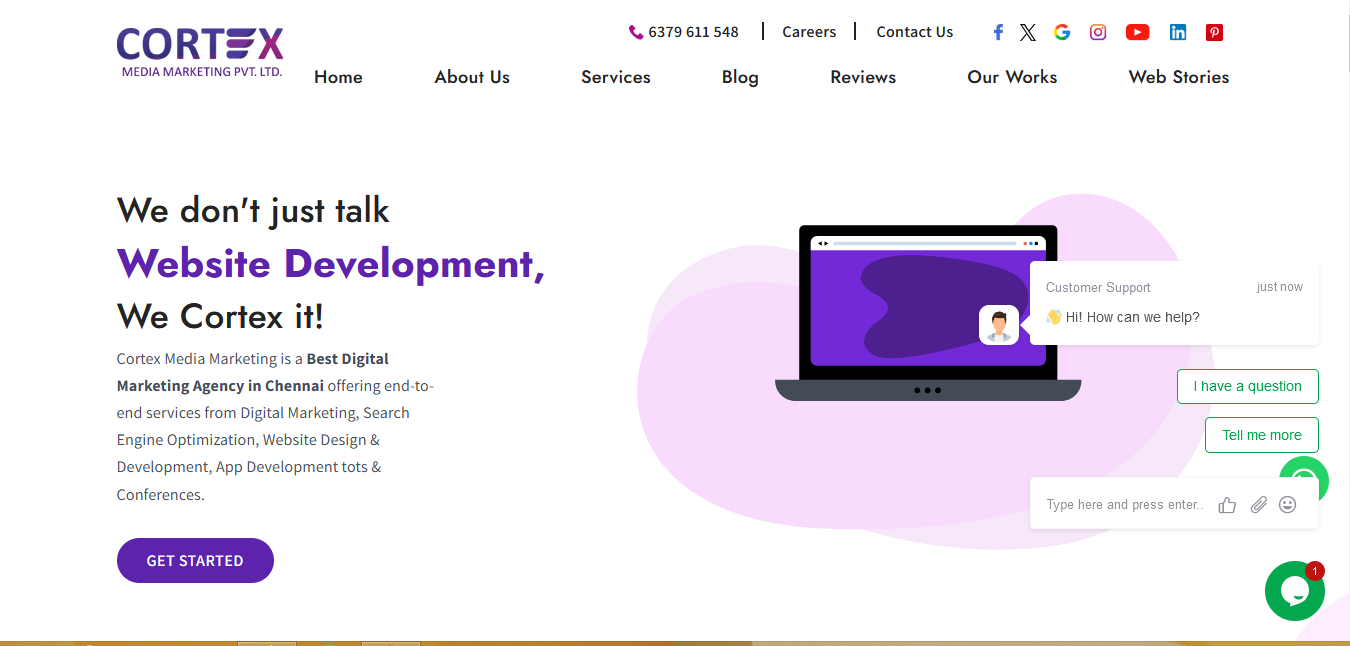Image resolution: width=1350 pixels, height=646 pixels.
Task: Click the thumbs-up icon in chat box
Action: click(1227, 505)
